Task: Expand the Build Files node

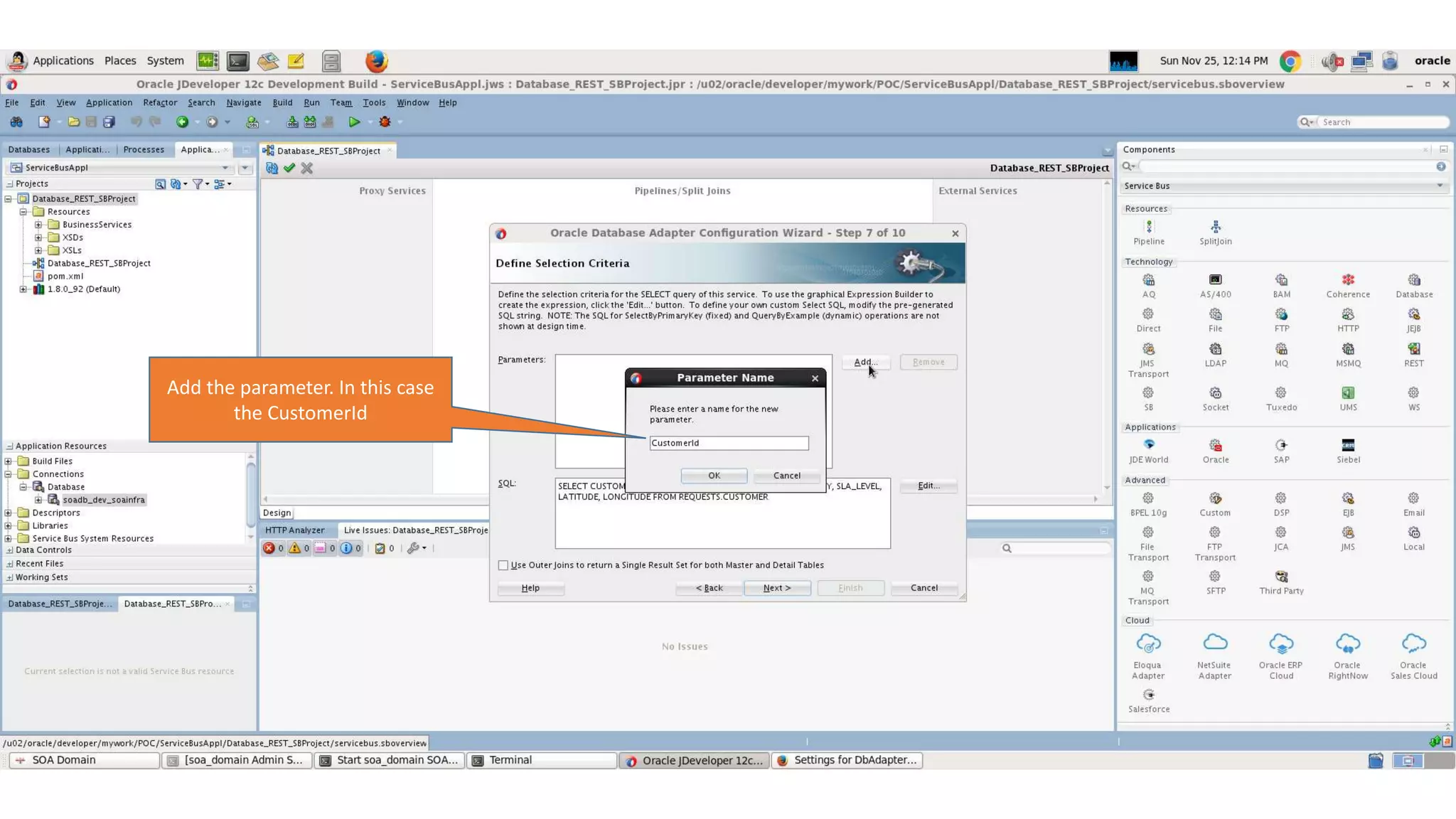Action: coord(9,461)
